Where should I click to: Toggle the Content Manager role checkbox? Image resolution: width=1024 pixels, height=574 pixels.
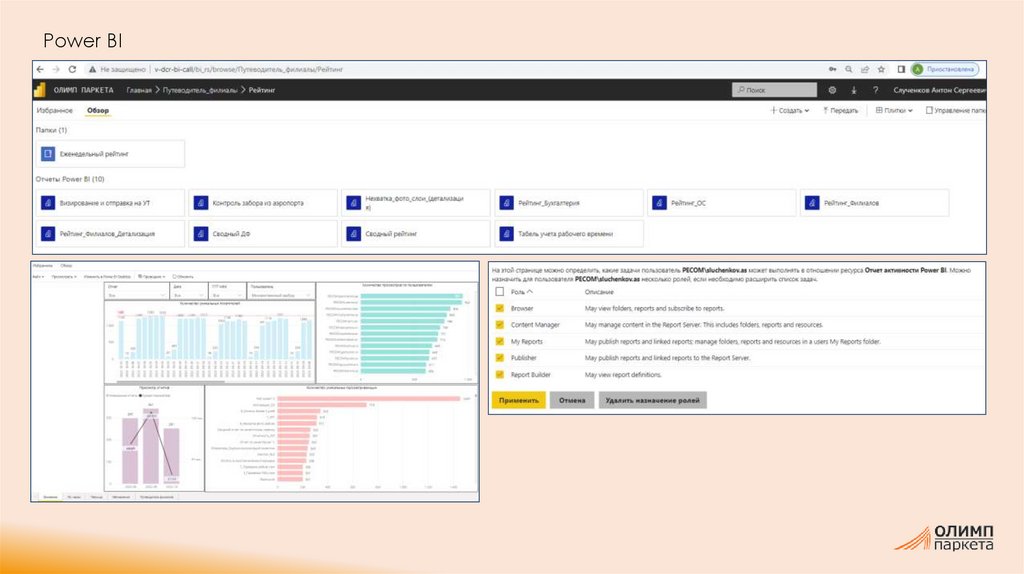point(499,325)
